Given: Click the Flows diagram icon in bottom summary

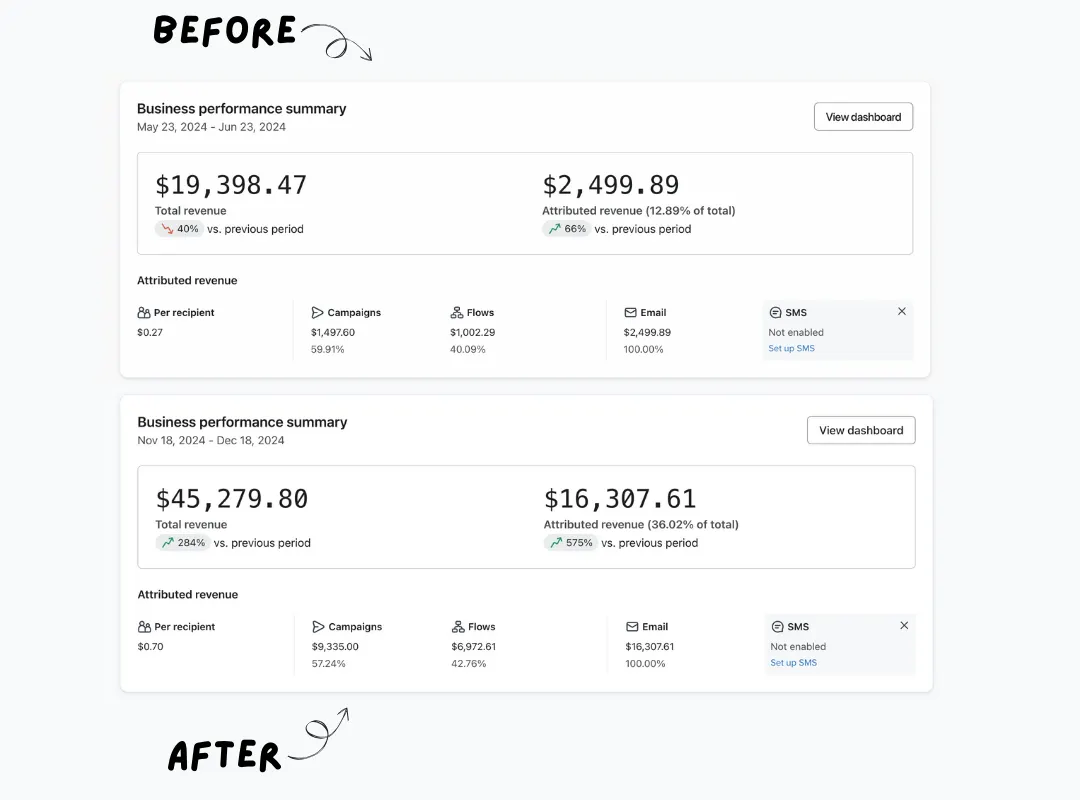Looking at the screenshot, I should pos(457,626).
